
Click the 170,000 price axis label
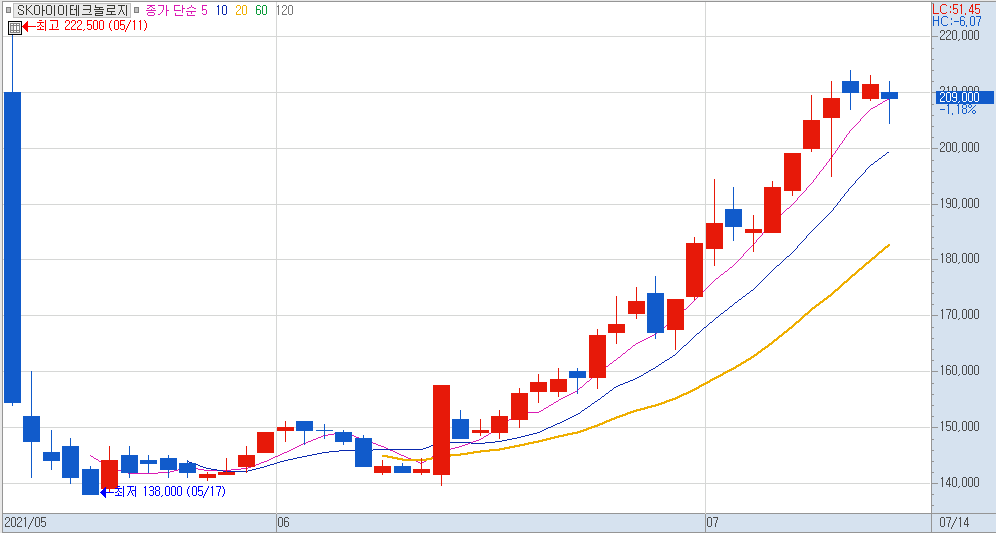tap(959, 314)
